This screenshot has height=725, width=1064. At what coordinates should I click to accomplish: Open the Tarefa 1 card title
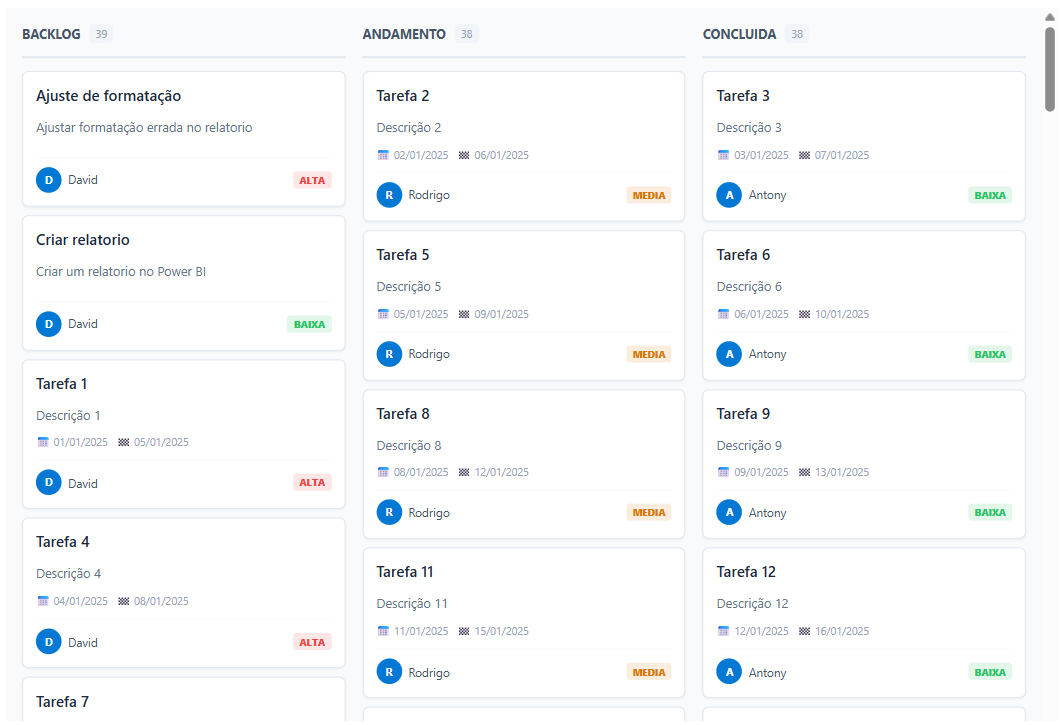(x=62, y=384)
